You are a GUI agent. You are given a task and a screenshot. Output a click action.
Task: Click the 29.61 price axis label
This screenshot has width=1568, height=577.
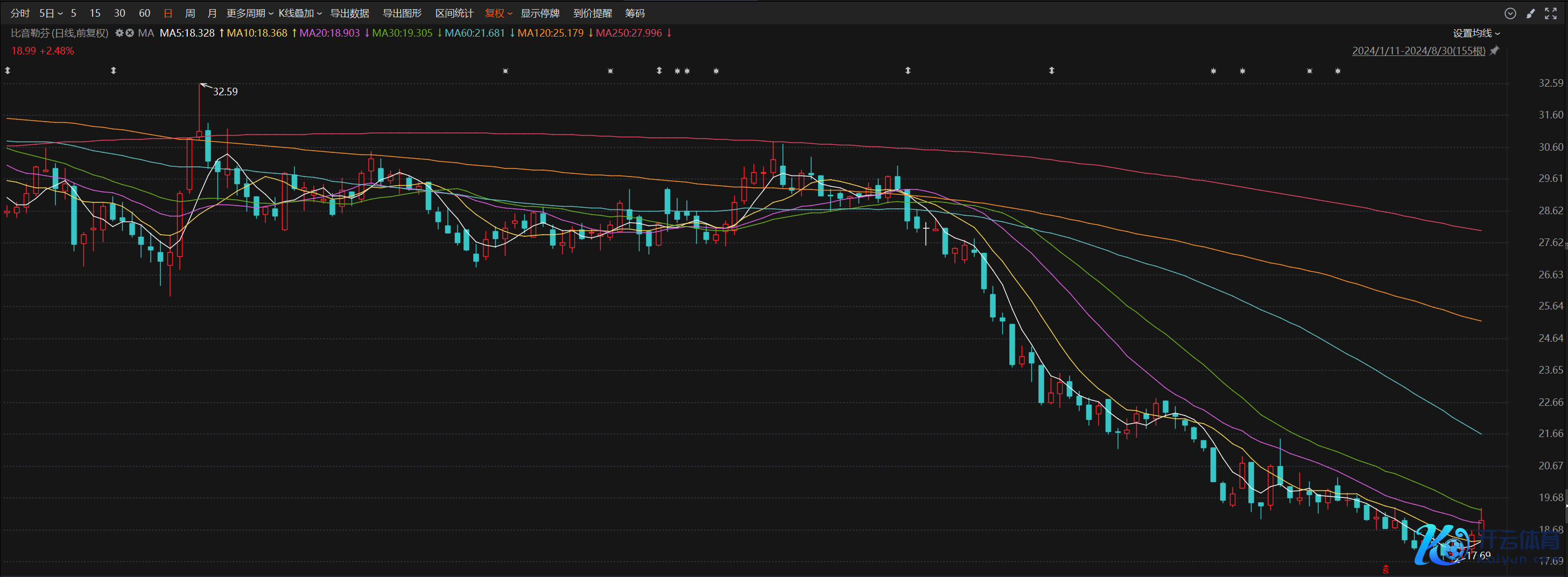(1550, 178)
